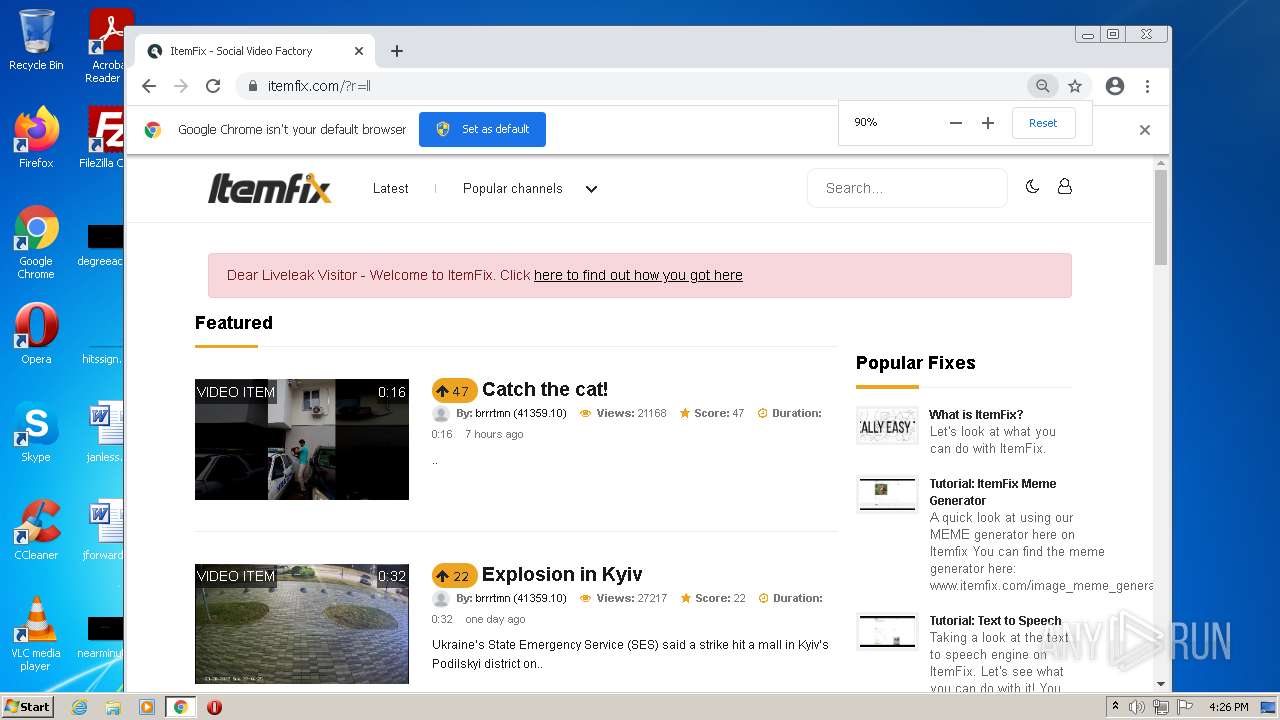
Task: Increase zoom with the plus button
Action: [x=988, y=123]
